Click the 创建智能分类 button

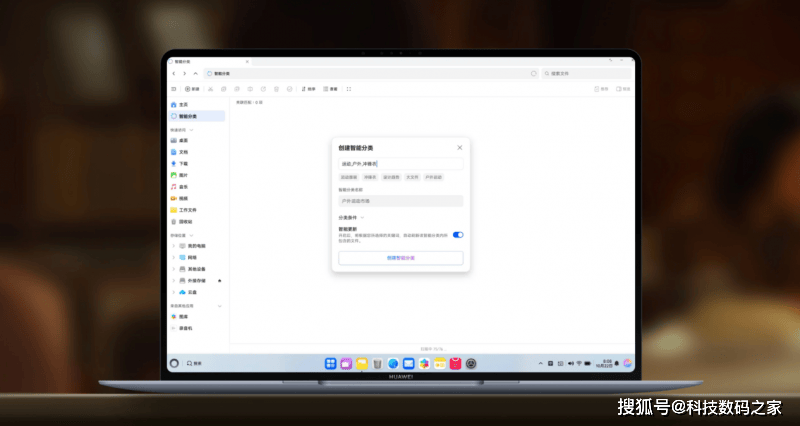[400, 258]
